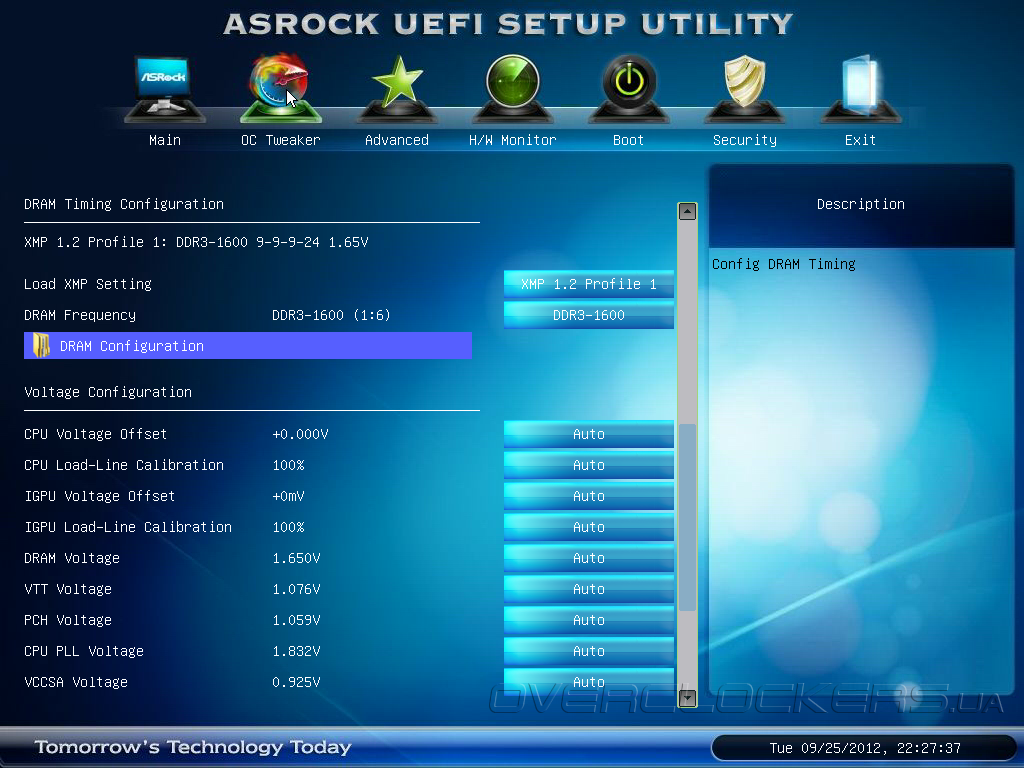The image size is (1024, 768).
Task: Open VTT Voltage Auto dropdown
Action: (588, 589)
